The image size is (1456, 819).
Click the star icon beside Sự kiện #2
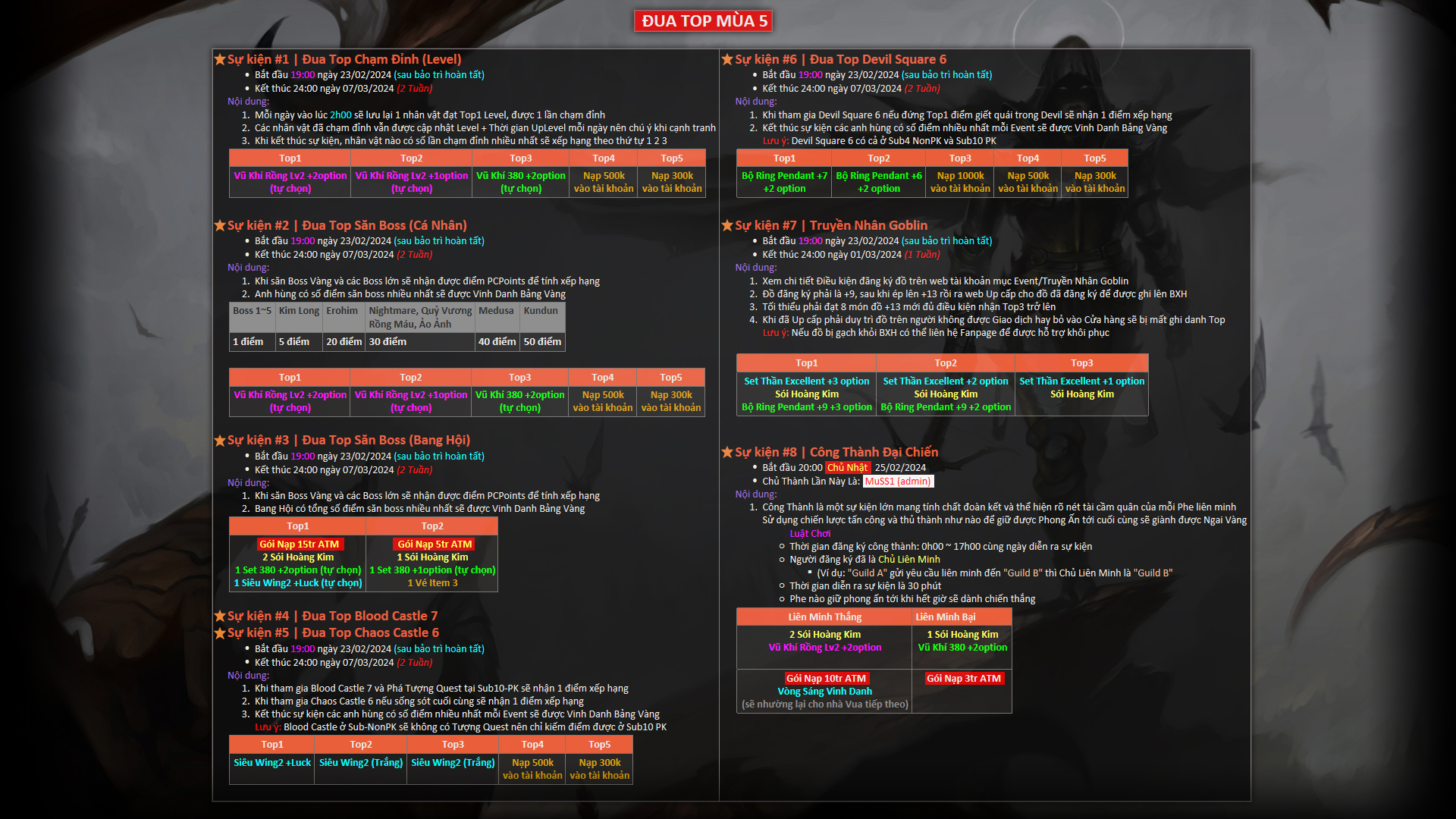pos(220,225)
